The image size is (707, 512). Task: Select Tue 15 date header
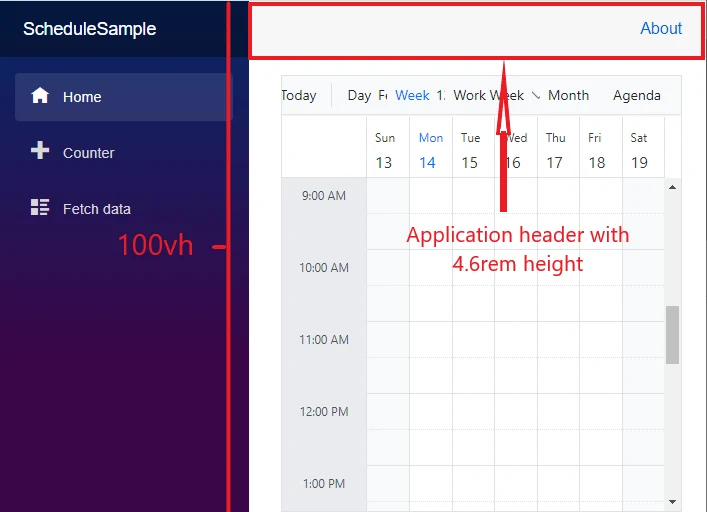[x=473, y=147]
